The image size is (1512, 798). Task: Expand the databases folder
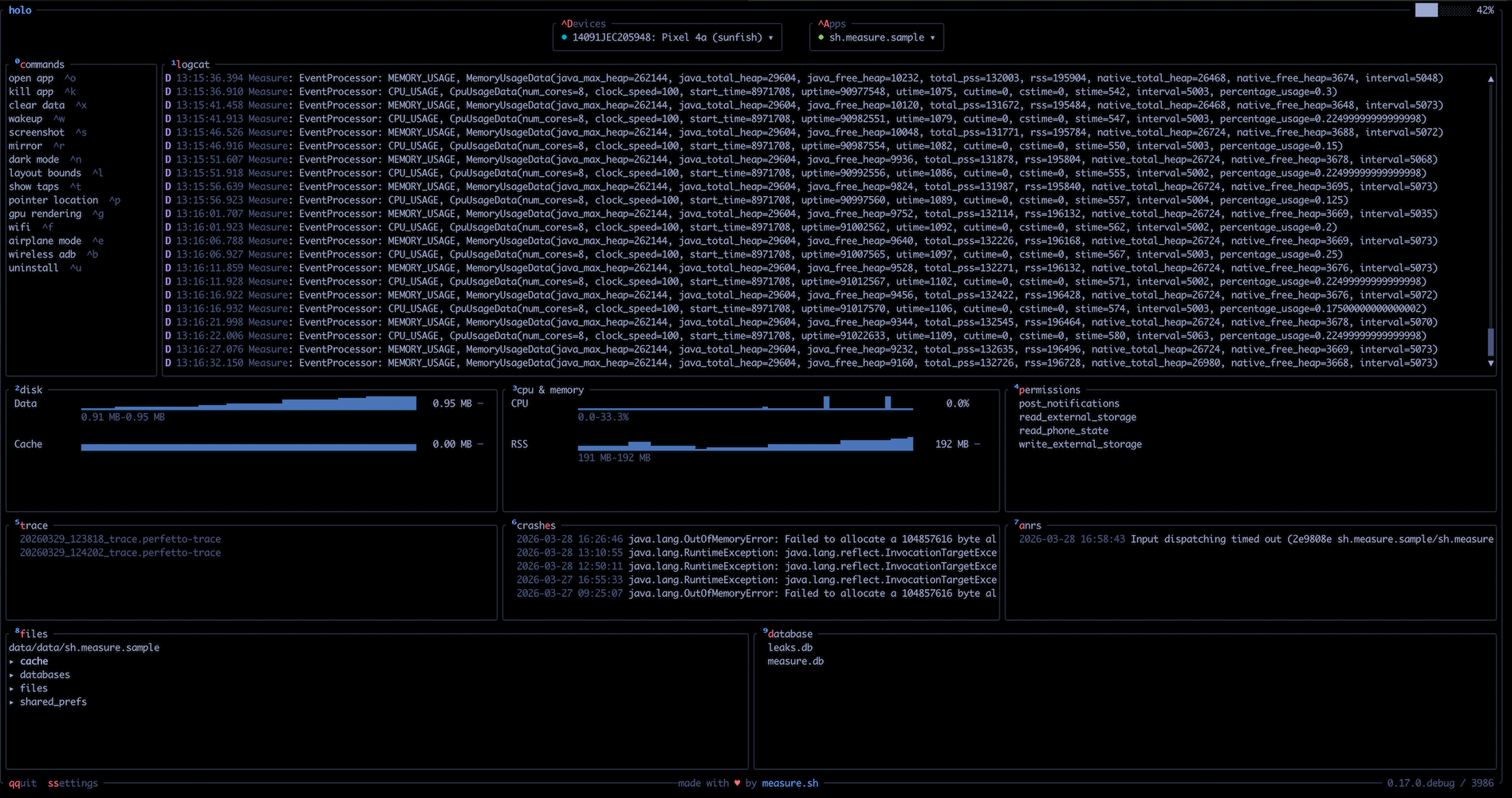[x=40, y=674]
